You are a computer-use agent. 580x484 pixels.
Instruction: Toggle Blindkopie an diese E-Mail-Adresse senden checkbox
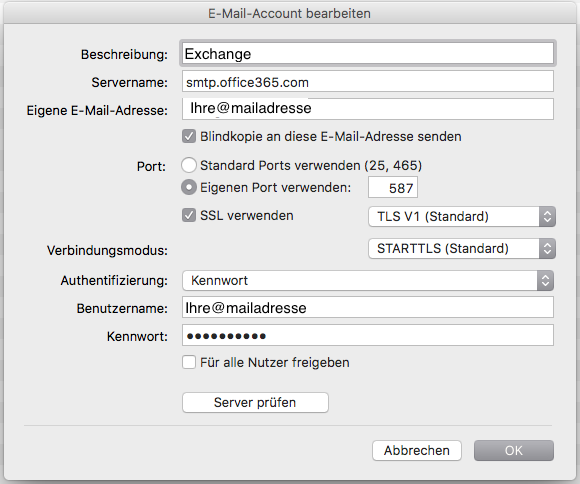pos(189,136)
